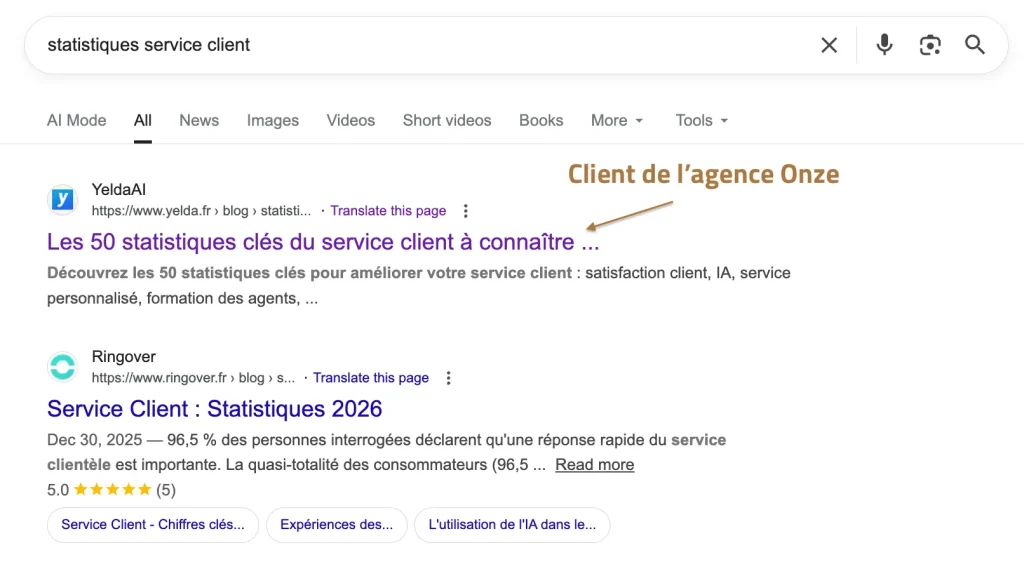This screenshot has height=564, width=1024.
Task: Translate the YeldaAI result page
Action: pyautogui.click(x=388, y=211)
